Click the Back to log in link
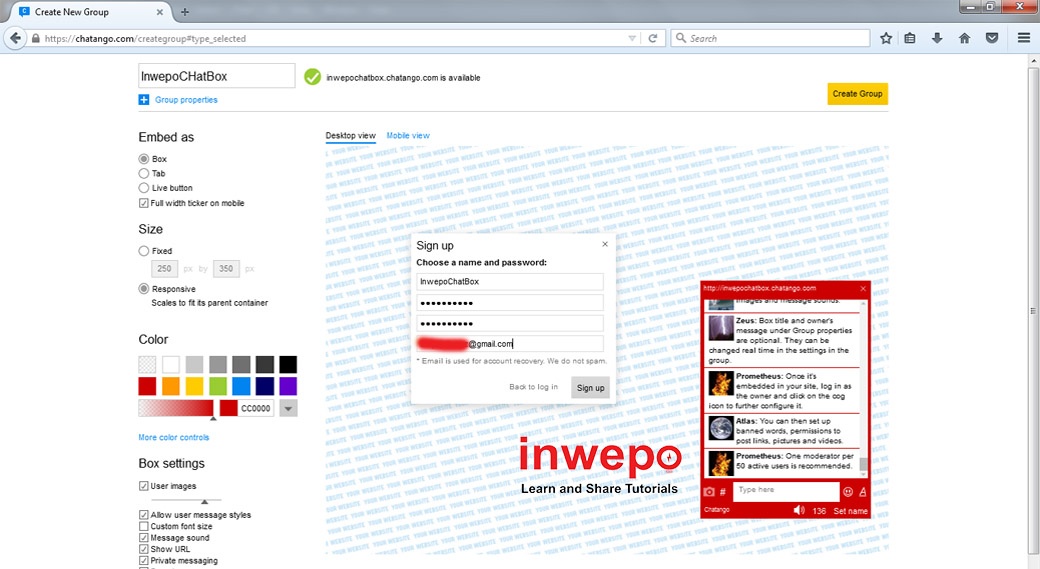Screen dimensions: 1040x569 (533, 387)
